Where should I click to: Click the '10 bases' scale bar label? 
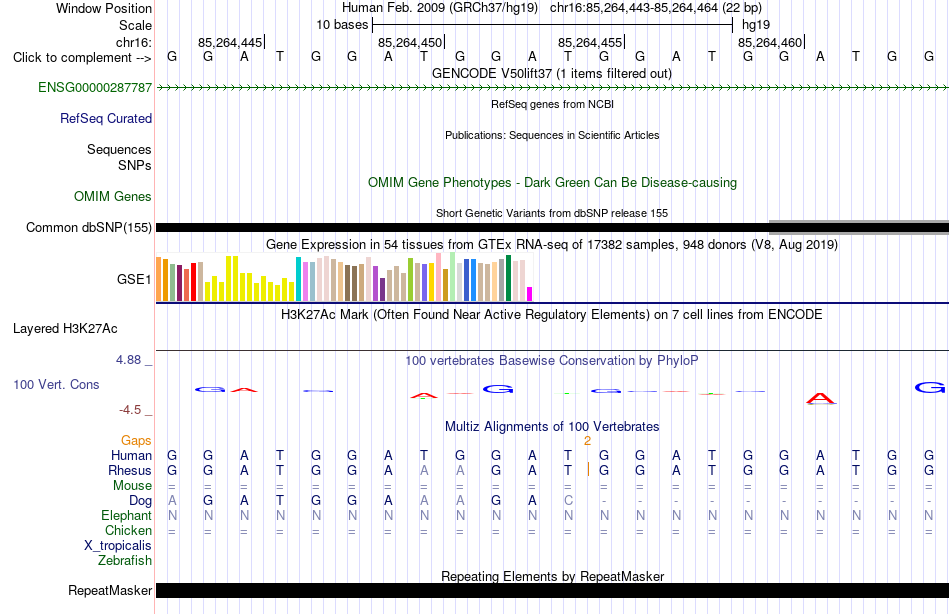342,25
